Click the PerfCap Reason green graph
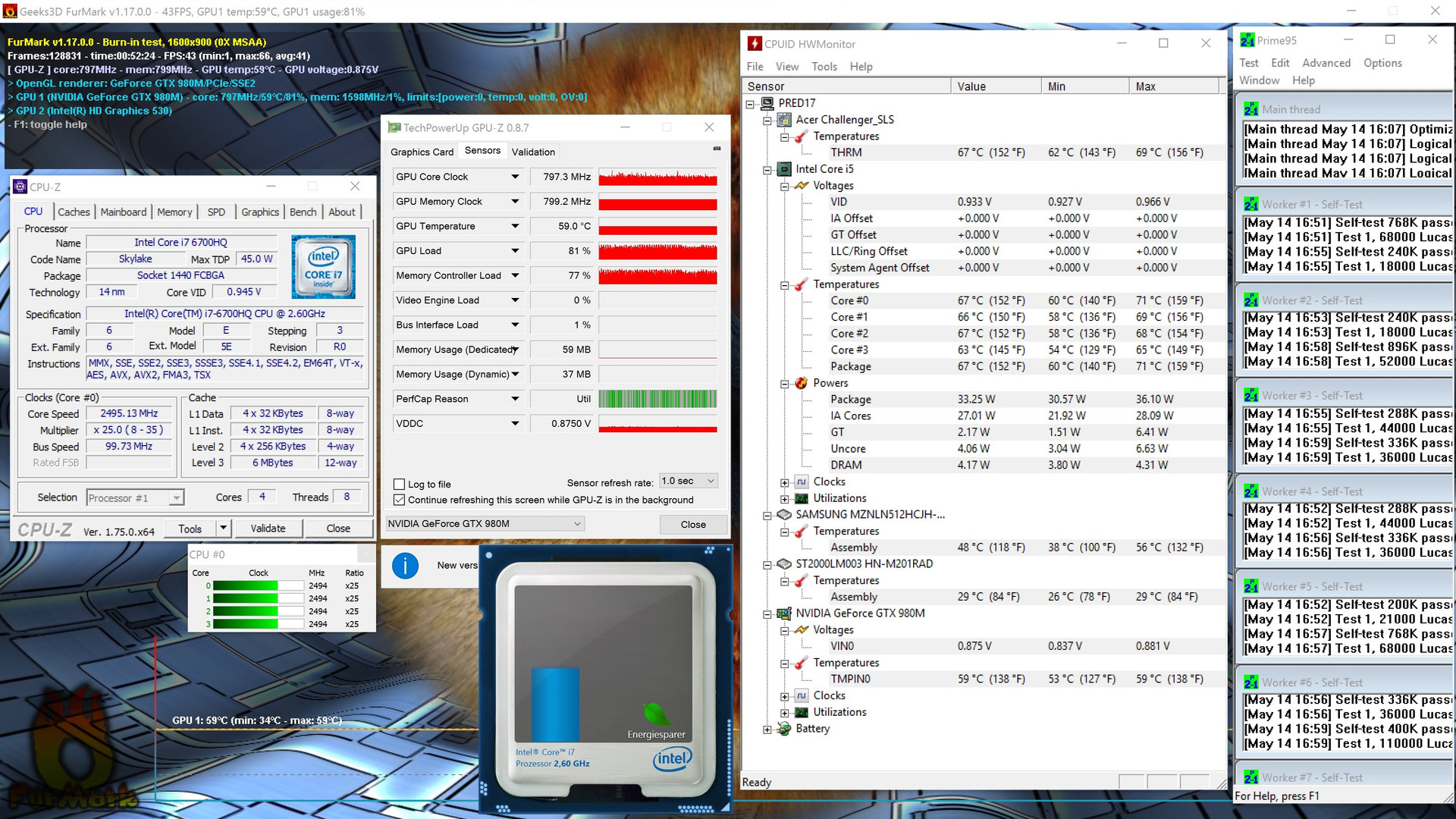This screenshot has width=1456, height=819. click(x=657, y=400)
